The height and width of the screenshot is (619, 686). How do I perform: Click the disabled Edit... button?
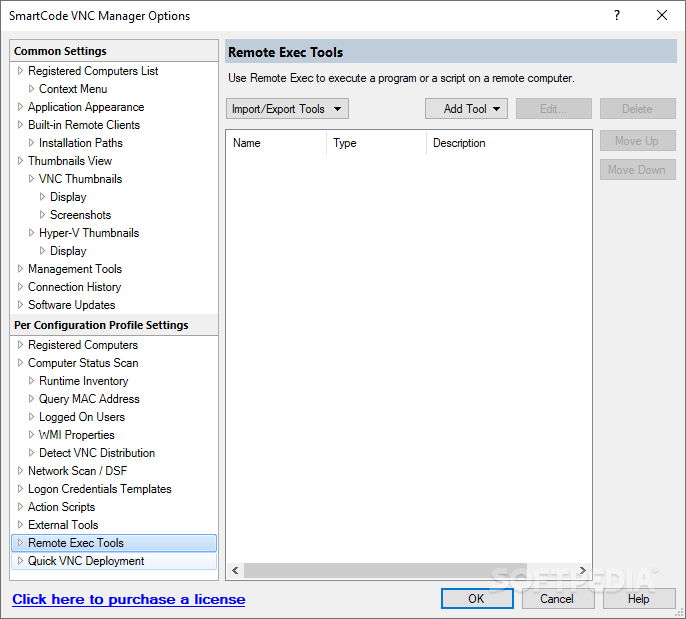point(553,108)
